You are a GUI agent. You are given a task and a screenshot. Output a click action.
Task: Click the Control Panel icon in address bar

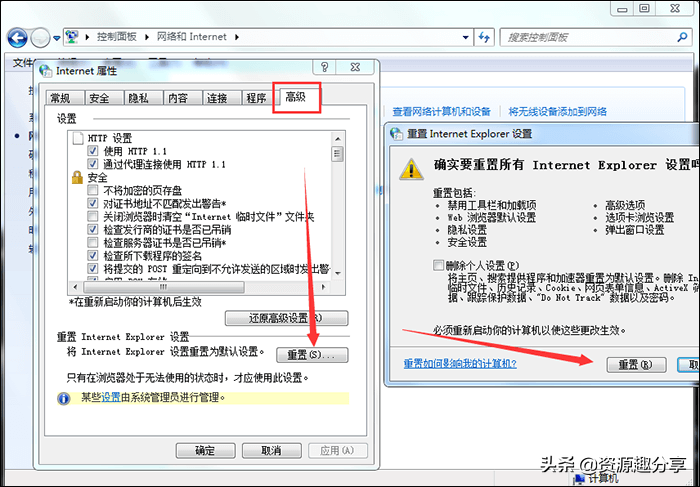[72, 37]
